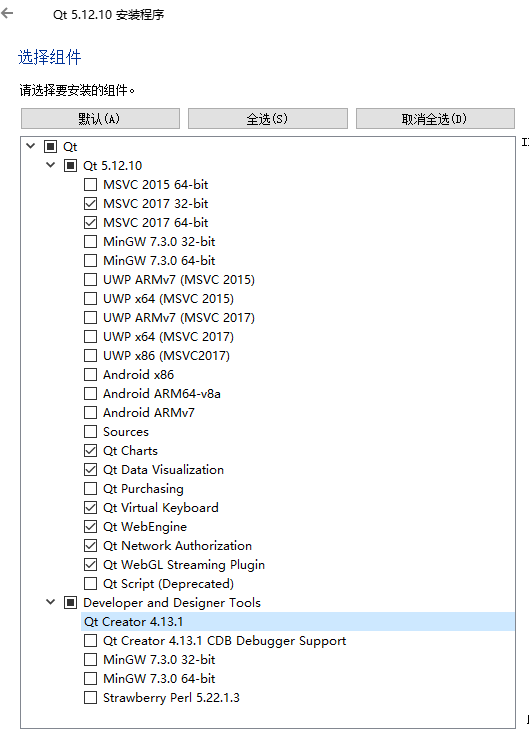Enable UWP x64 (MSVC 2015)
This screenshot has height=740, width=529.
tap(90, 298)
